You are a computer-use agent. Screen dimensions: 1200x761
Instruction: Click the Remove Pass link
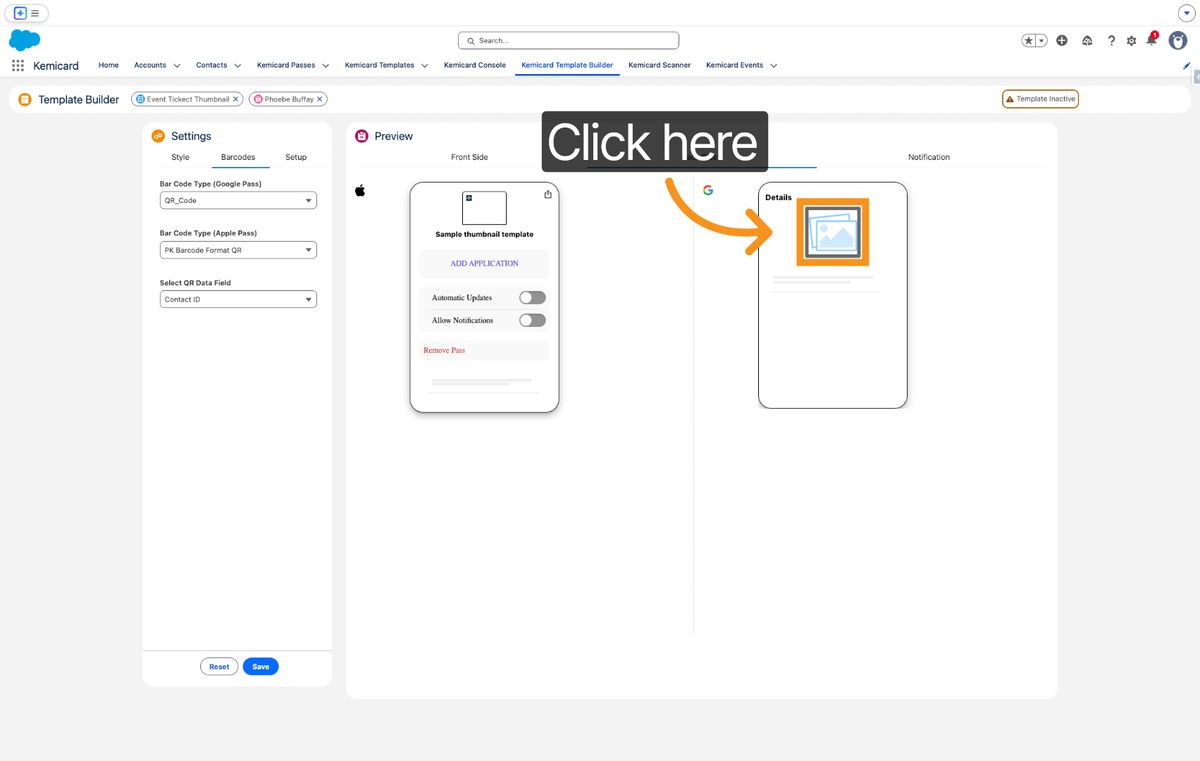[444, 350]
